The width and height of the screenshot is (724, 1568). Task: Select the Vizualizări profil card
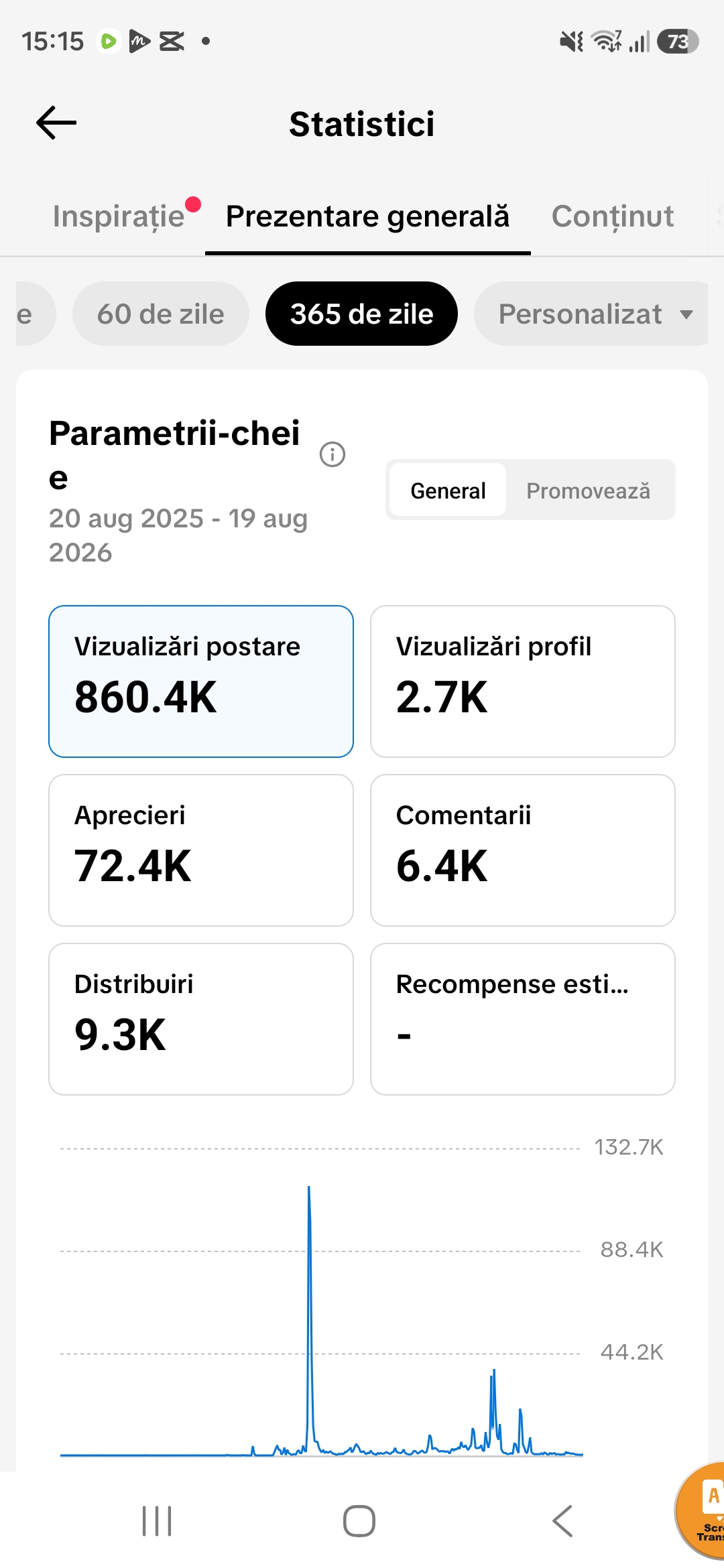[523, 681]
